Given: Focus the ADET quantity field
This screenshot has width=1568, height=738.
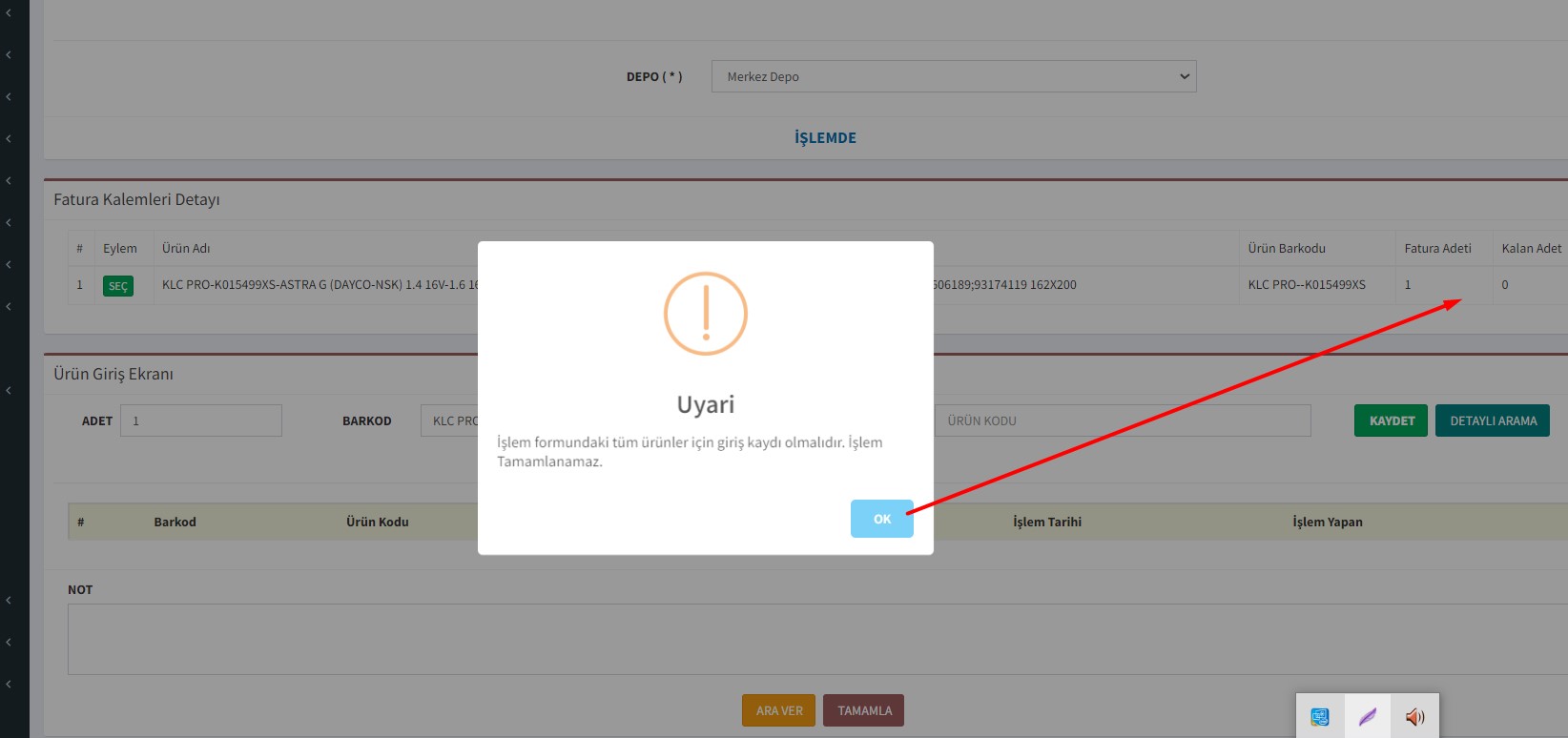Looking at the screenshot, I should [x=200, y=420].
